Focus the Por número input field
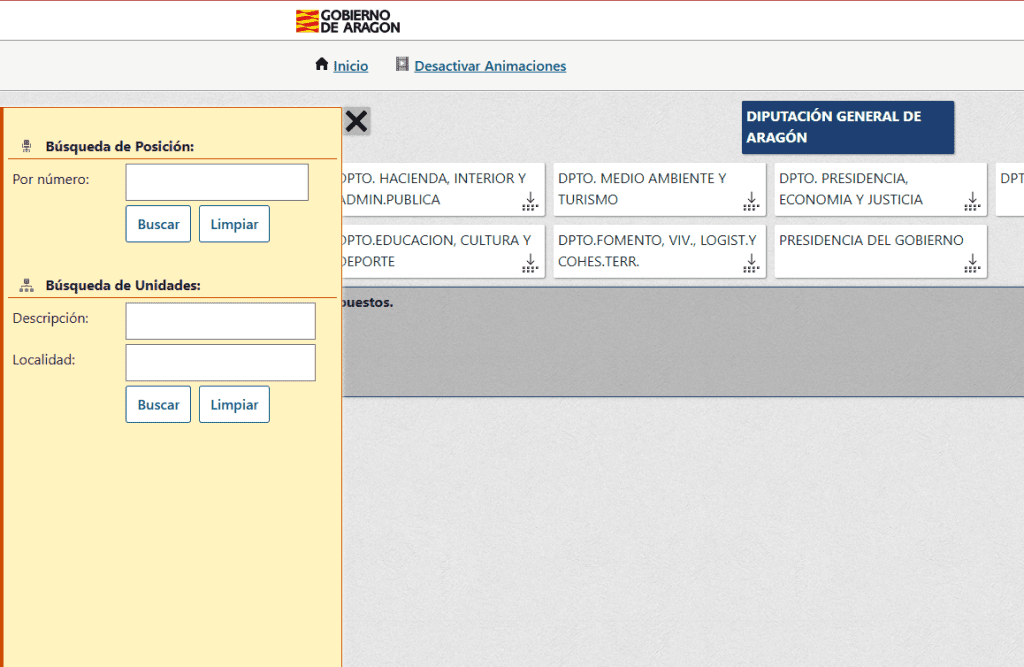The image size is (1024, 667). [x=217, y=182]
